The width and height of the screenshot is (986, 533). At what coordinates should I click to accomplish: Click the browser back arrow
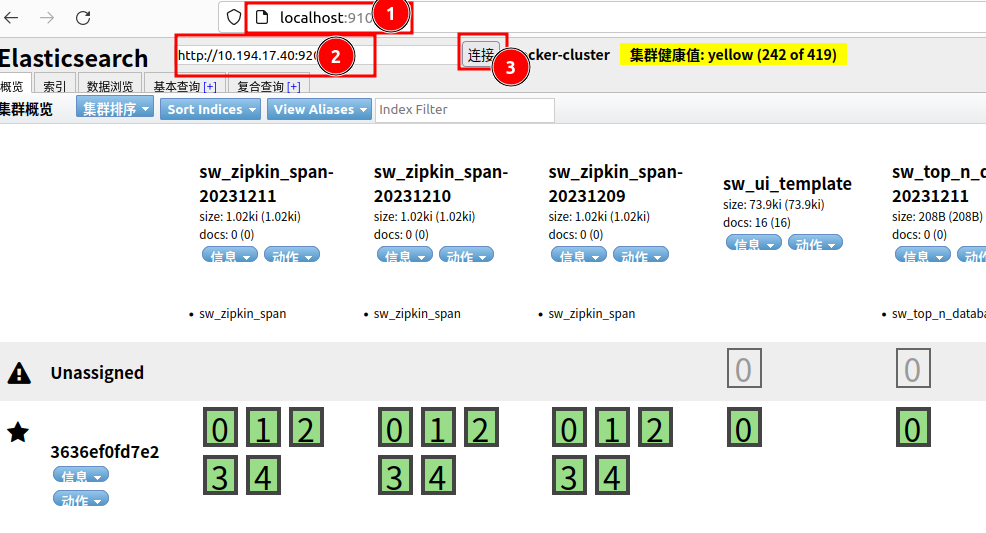[12, 17]
